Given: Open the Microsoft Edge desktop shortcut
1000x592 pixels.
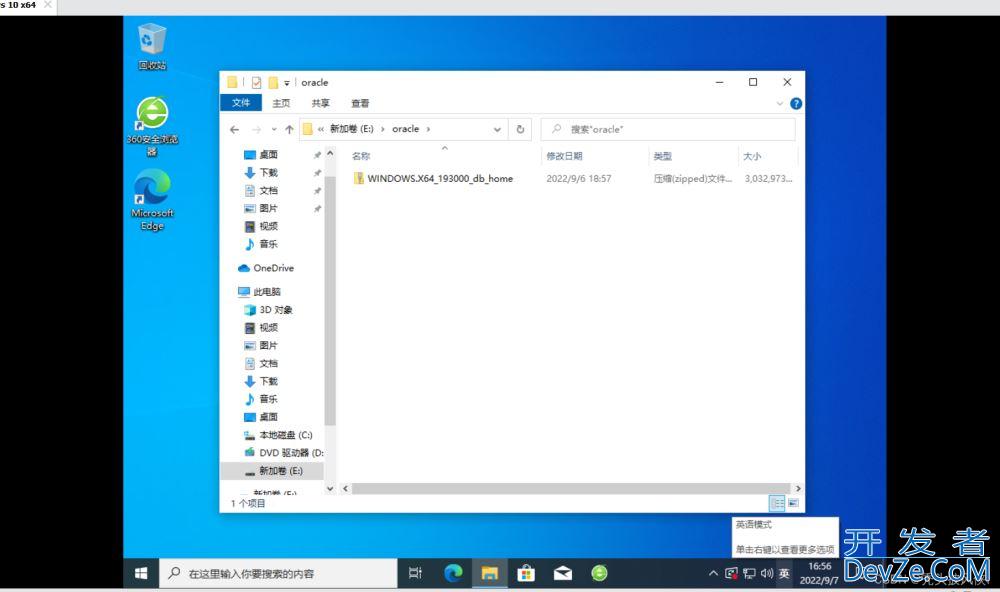Looking at the screenshot, I should coord(152,200).
